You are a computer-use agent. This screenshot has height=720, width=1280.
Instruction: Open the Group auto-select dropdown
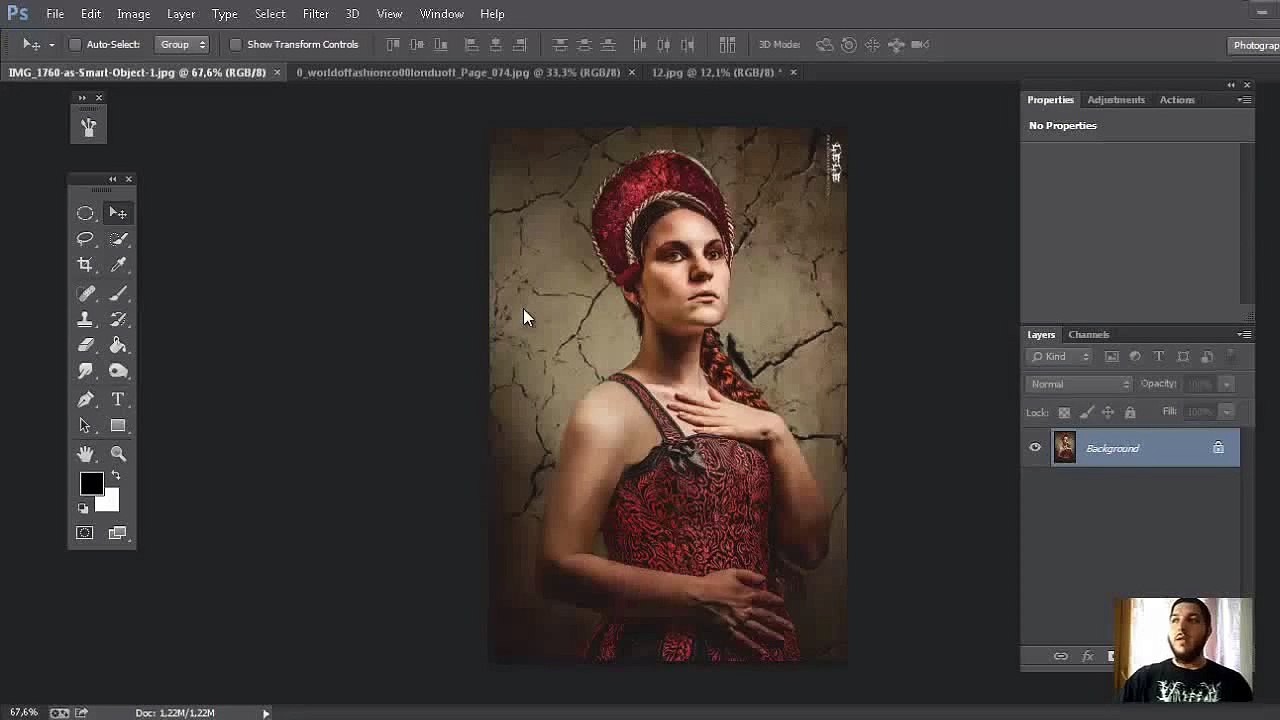coord(182,45)
